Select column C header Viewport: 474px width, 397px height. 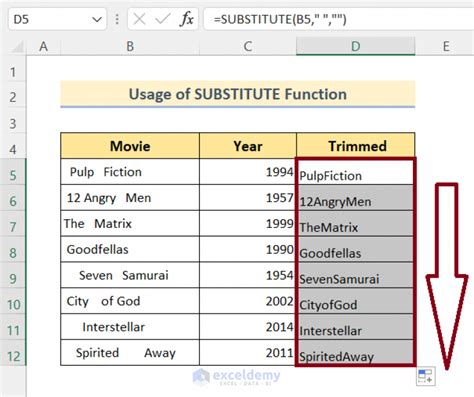pos(248,47)
